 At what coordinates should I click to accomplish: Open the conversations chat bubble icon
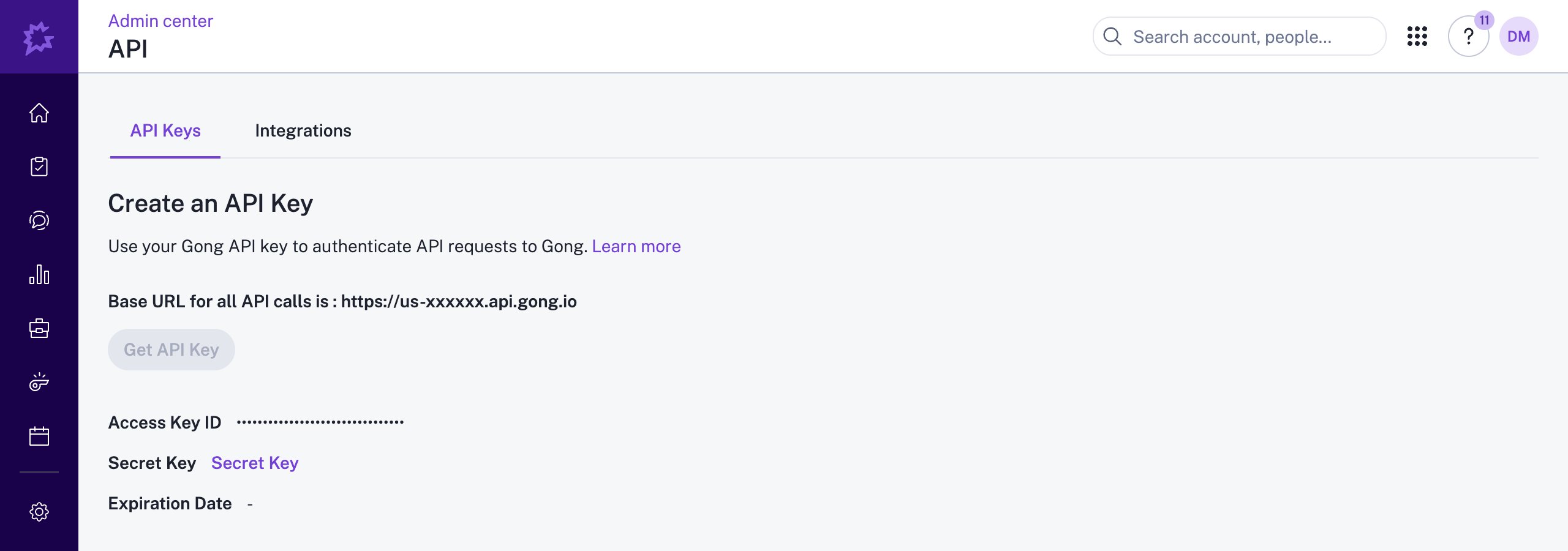click(39, 220)
